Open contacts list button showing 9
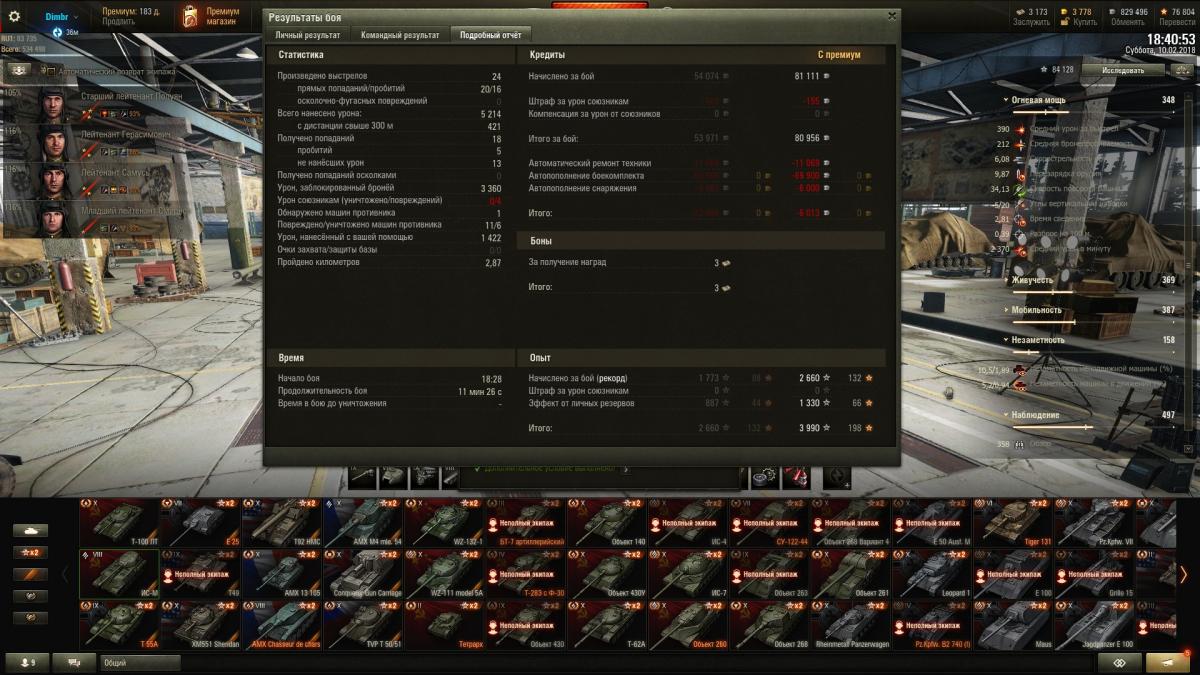The width and height of the screenshot is (1200, 675). [x=25, y=662]
